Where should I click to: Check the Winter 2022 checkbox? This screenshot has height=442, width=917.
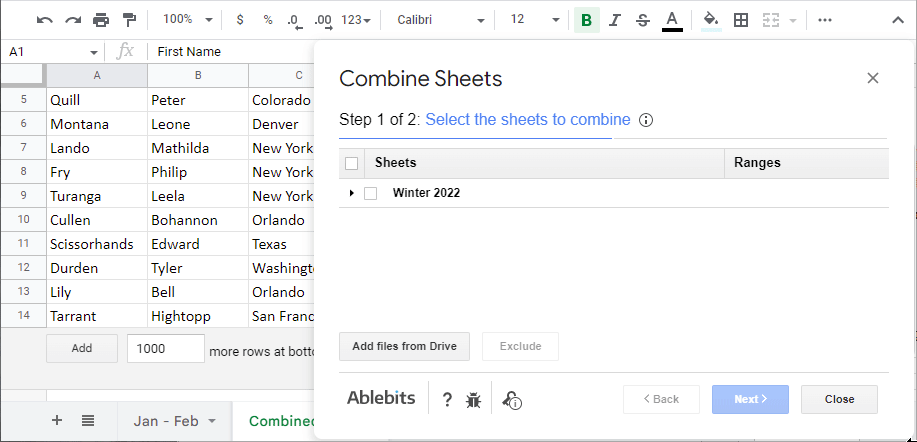pos(371,193)
